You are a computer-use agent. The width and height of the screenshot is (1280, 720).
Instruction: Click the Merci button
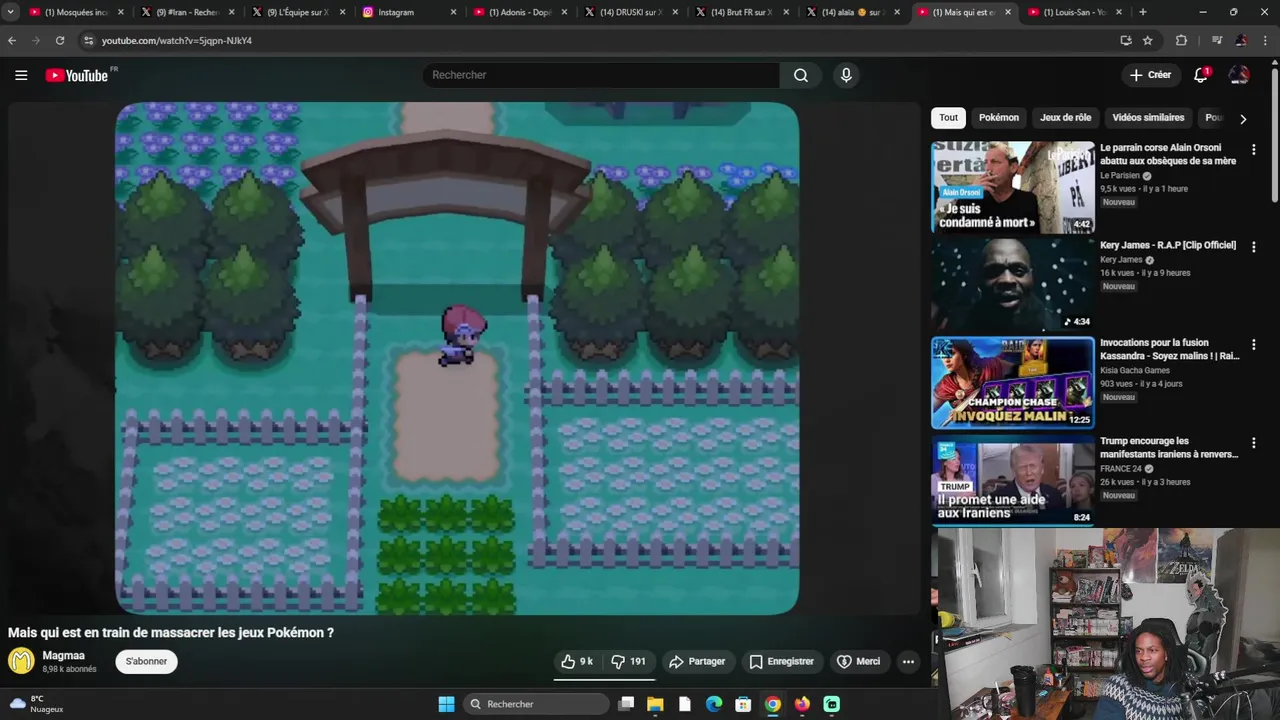click(x=858, y=661)
